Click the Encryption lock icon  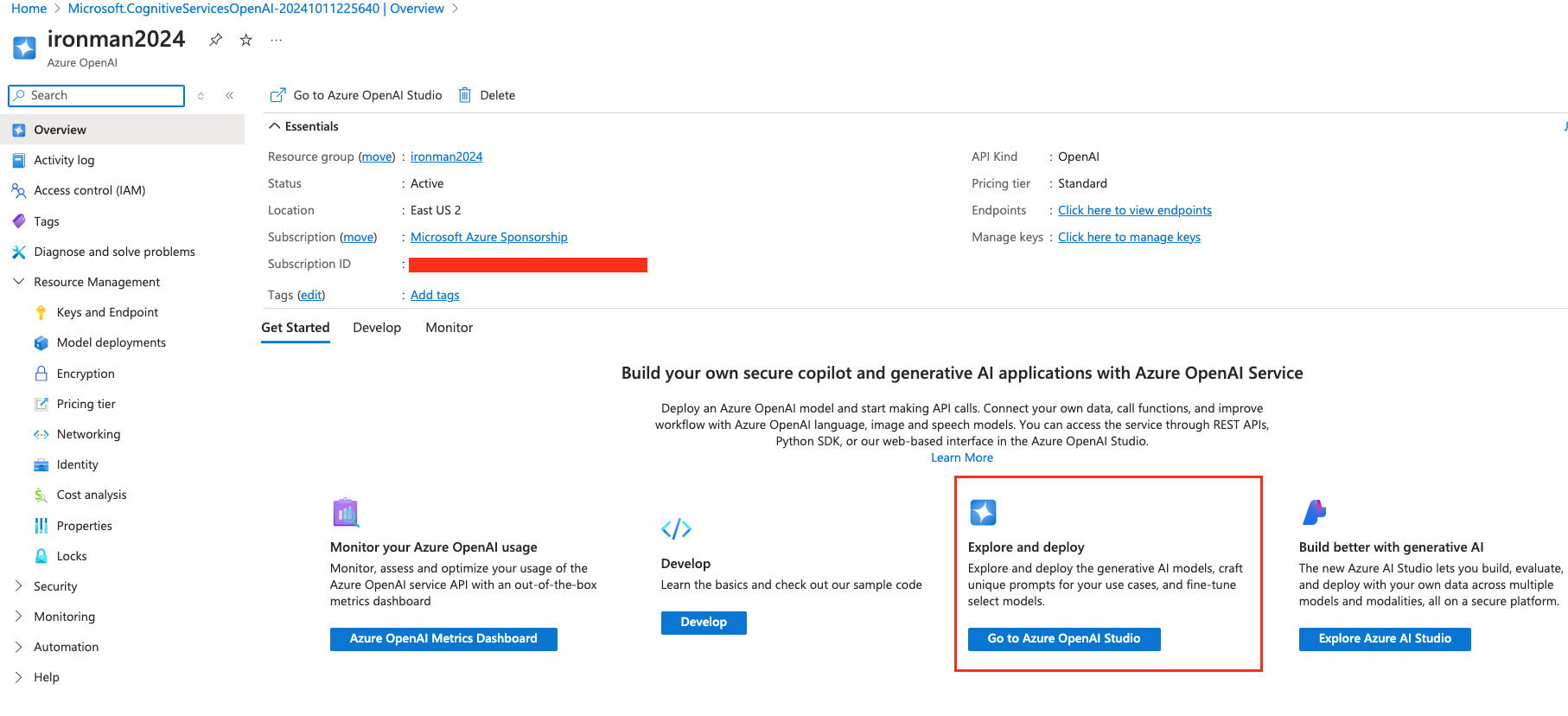(x=41, y=374)
